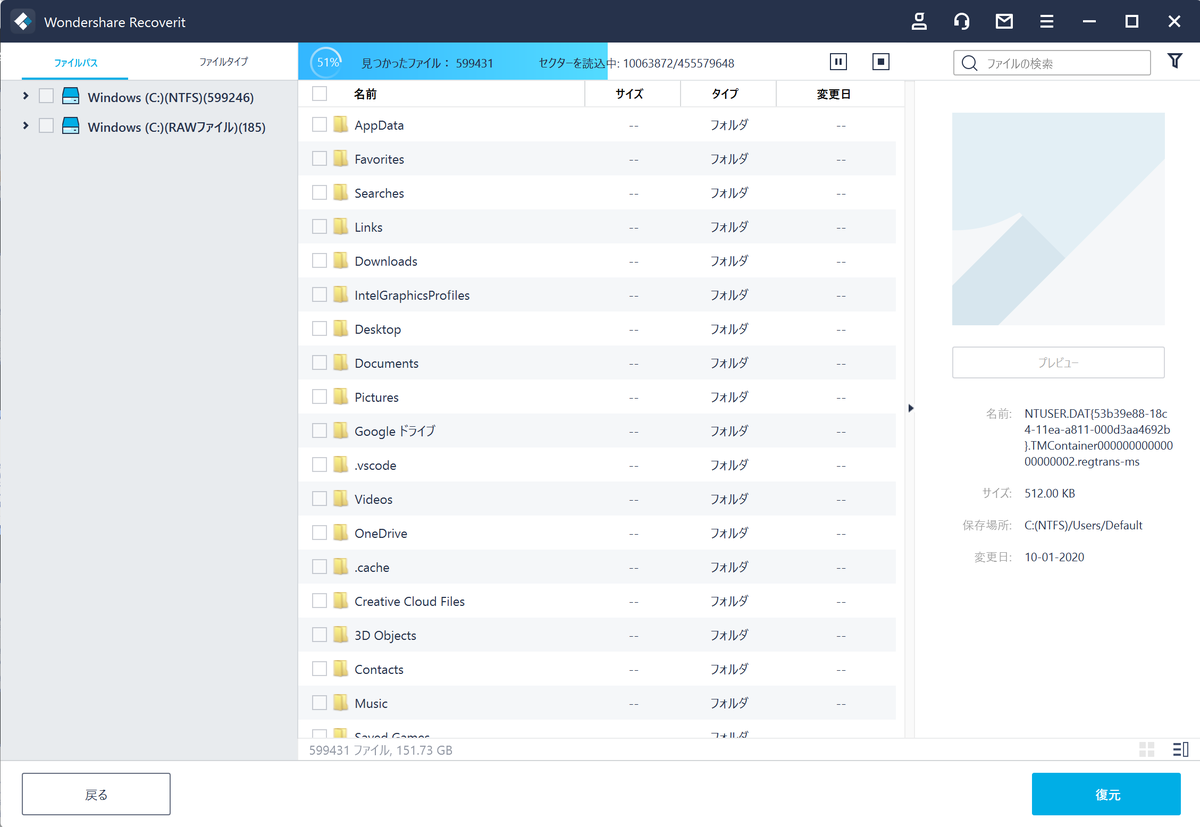Open the mail feedback icon
Image resolution: width=1200 pixels, height=827 pixels.
click(x=1004, y=21)
